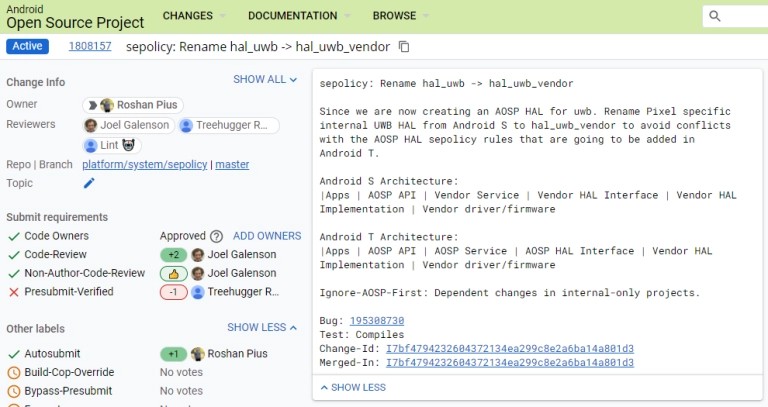Click the Bypass-Presubmit clock icon
The width and height of the screenshot is (768, 407).
14,391
